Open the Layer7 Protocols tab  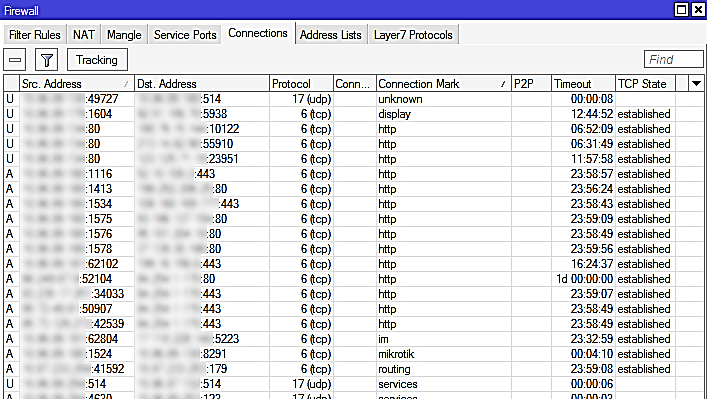pos(413,35)
